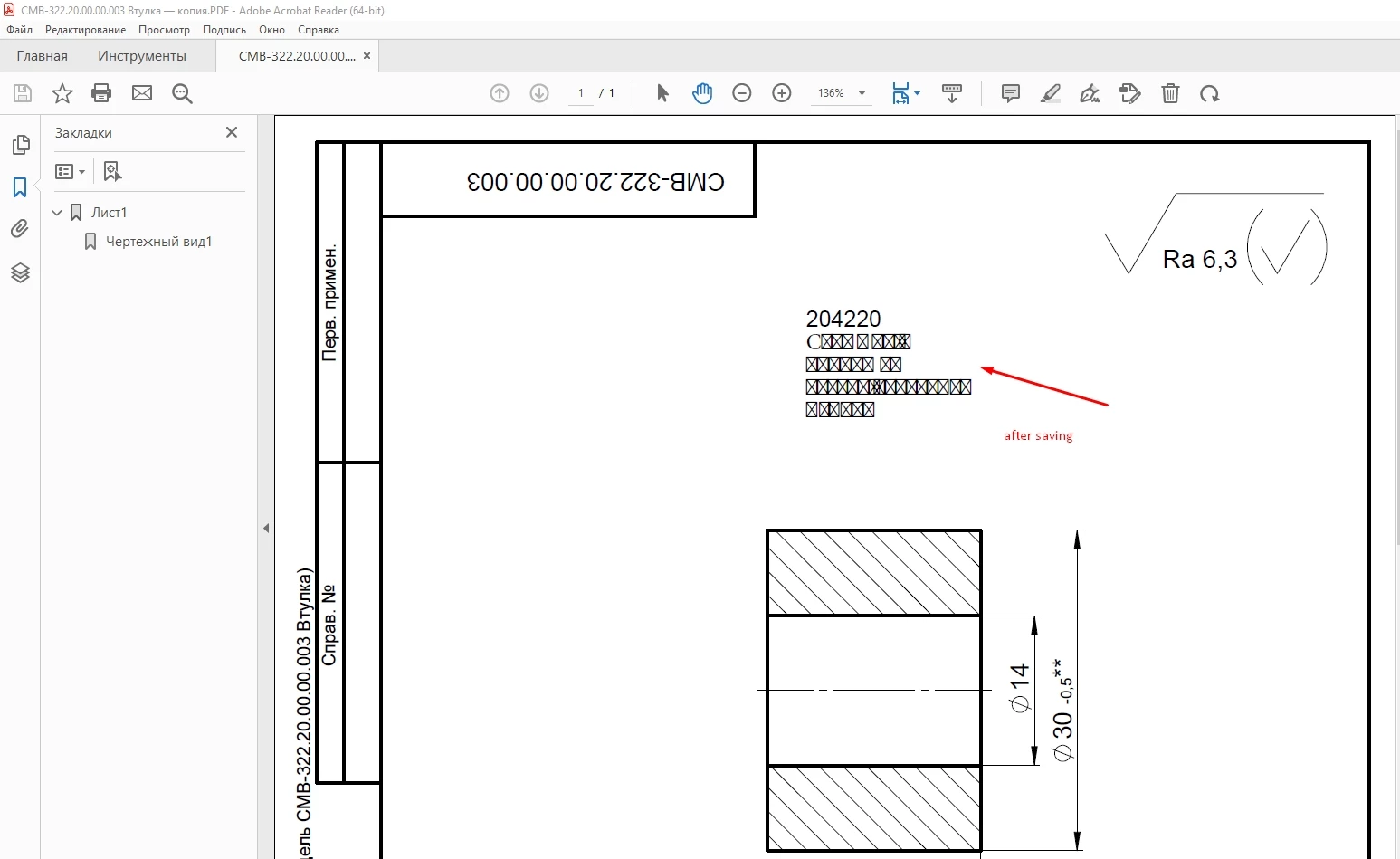
Task: Open the Редактирование menu
Action: 85,30
